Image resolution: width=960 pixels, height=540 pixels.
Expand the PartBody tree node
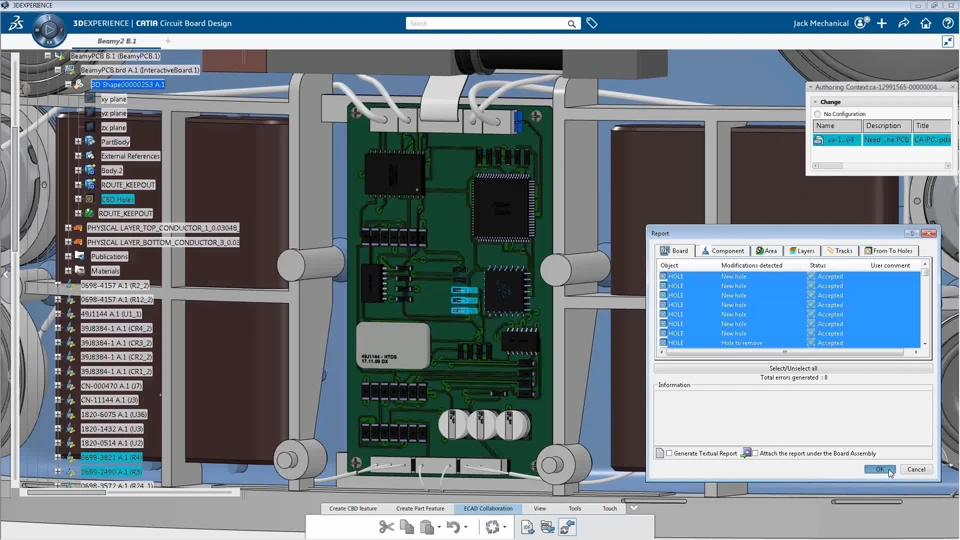(x=78, y=141)
